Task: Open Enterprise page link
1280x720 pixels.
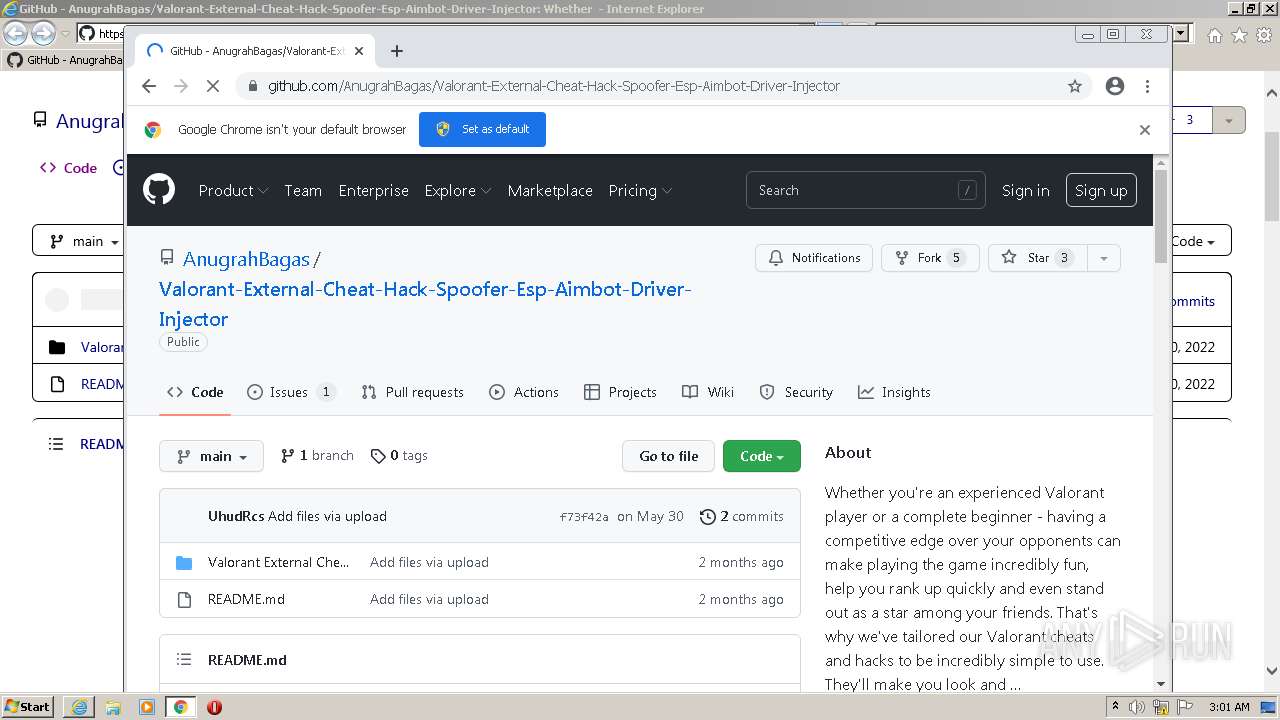Action: point(373,190)
